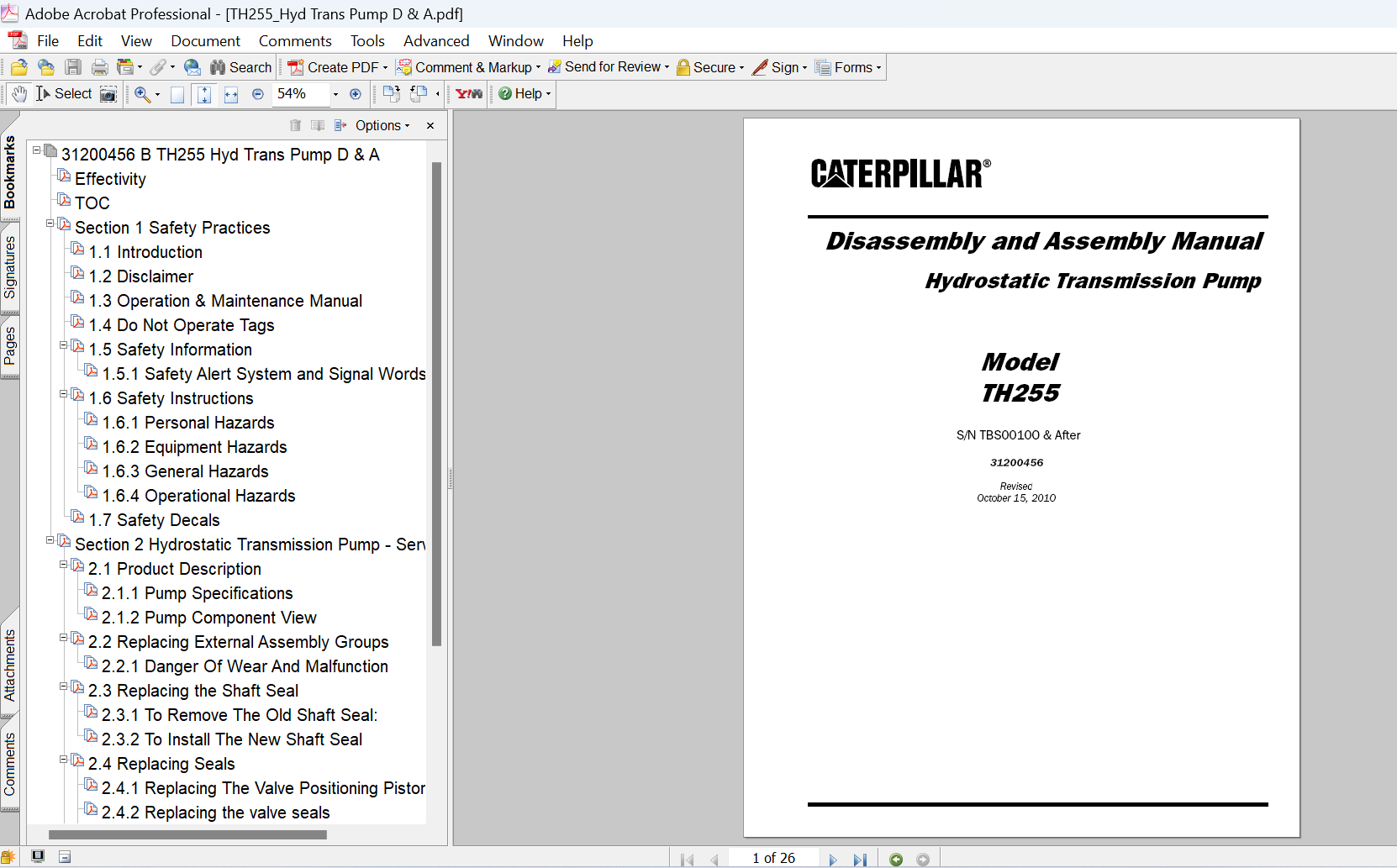Open the toolbar Help dropdown button
This screenshot has width=1397, height=868.
click(525, 94)
